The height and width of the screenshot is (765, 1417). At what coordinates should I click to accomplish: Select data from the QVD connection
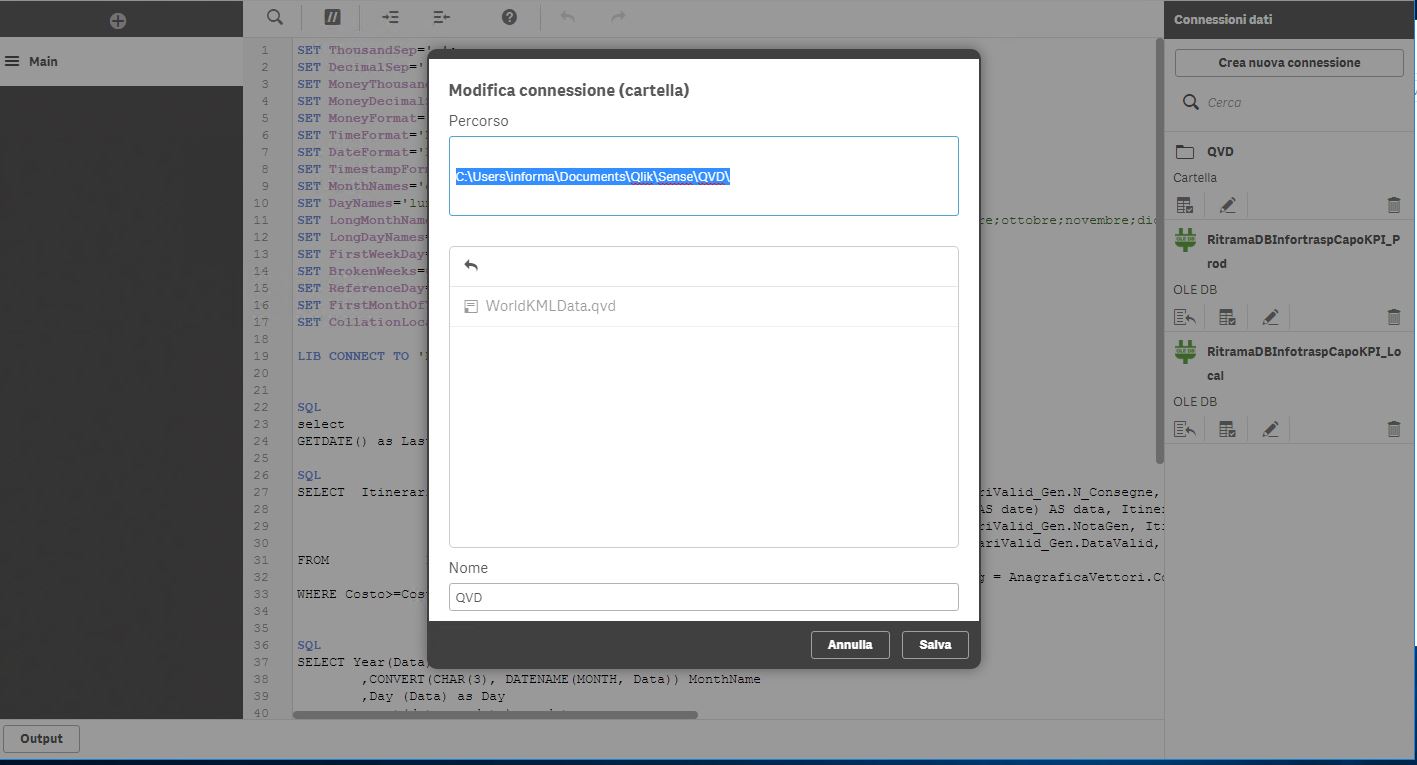(1185, 205)
